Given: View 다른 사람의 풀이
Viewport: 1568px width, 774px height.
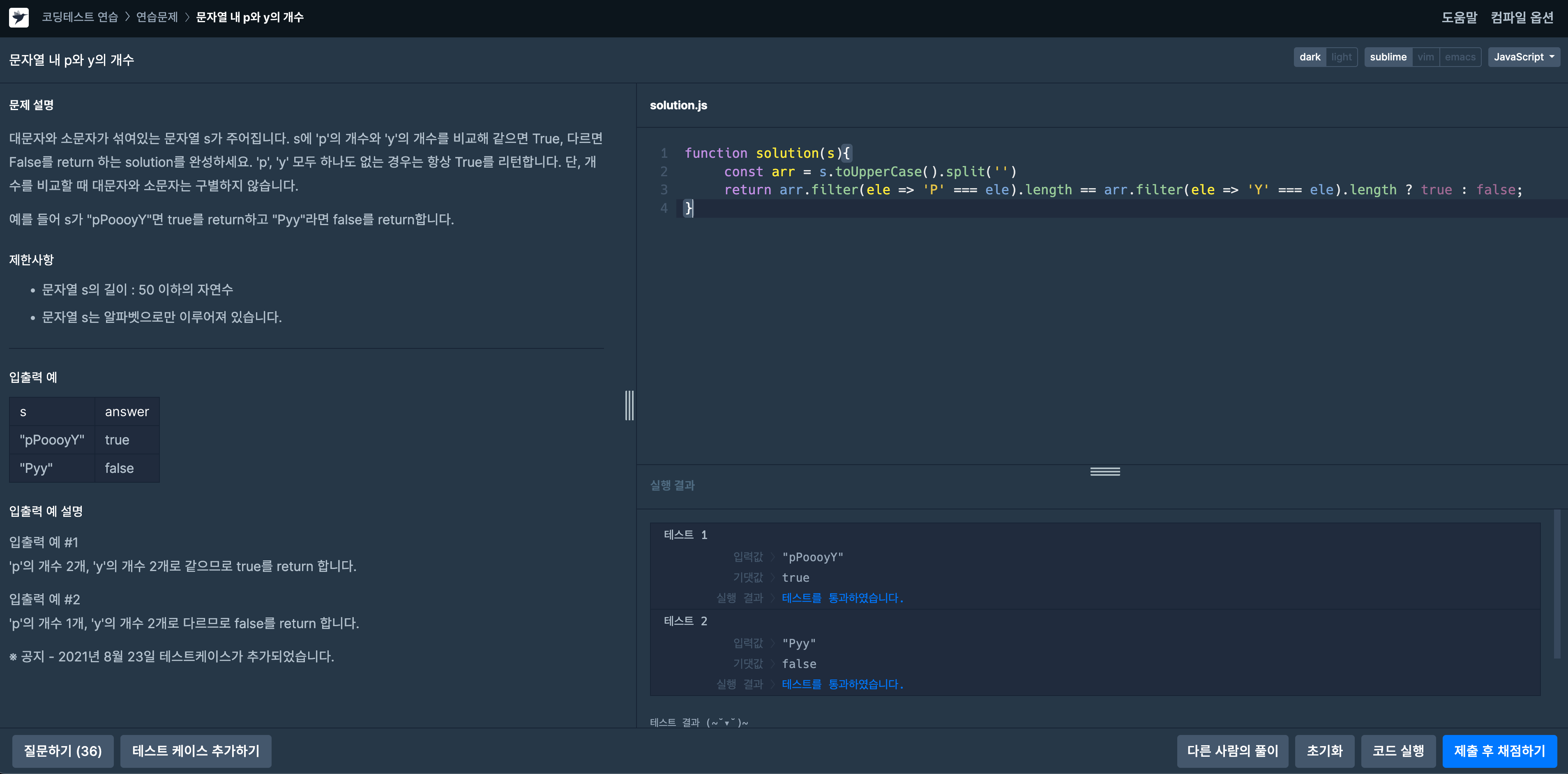Looking at the screenshot, I should (1232, 750).
